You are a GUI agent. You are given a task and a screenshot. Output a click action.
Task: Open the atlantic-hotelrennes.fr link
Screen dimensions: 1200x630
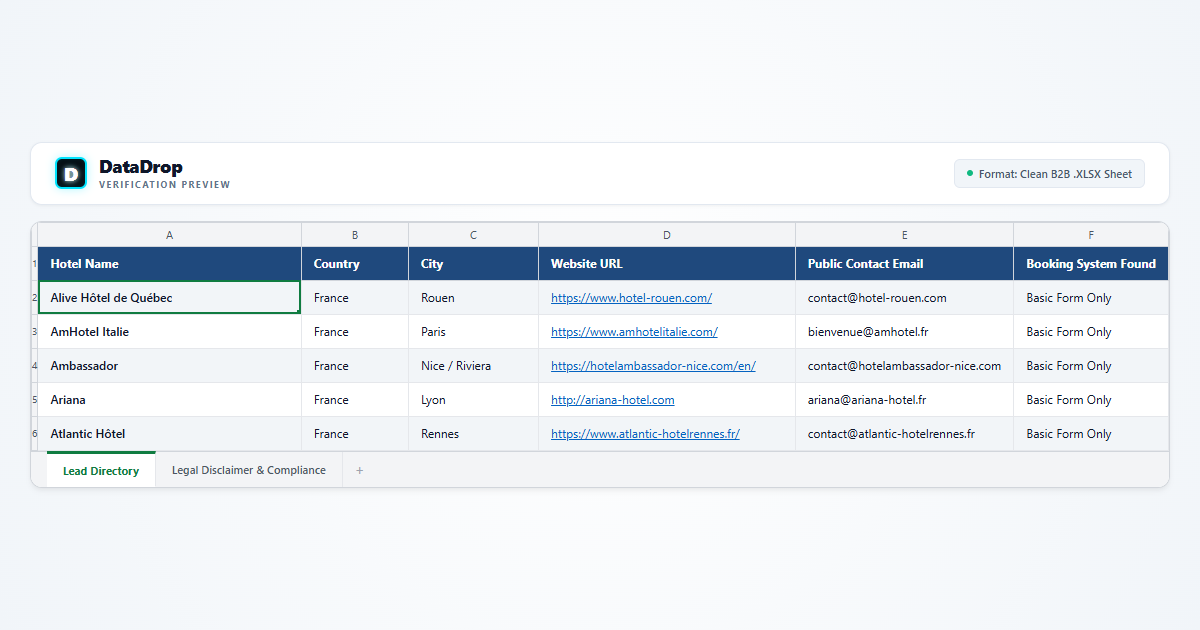645,434
